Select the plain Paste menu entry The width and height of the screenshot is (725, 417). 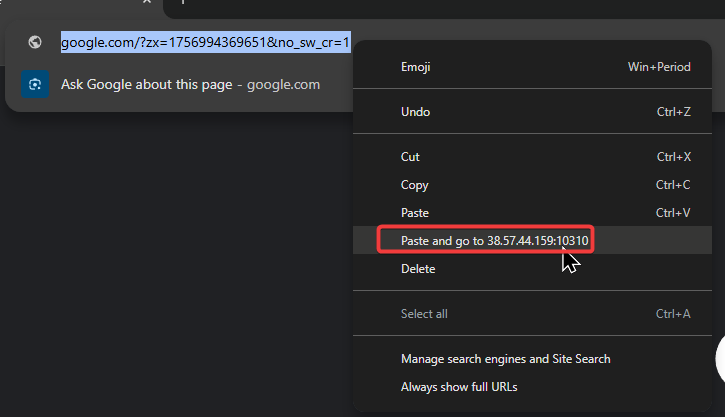(x=532, y=213)
